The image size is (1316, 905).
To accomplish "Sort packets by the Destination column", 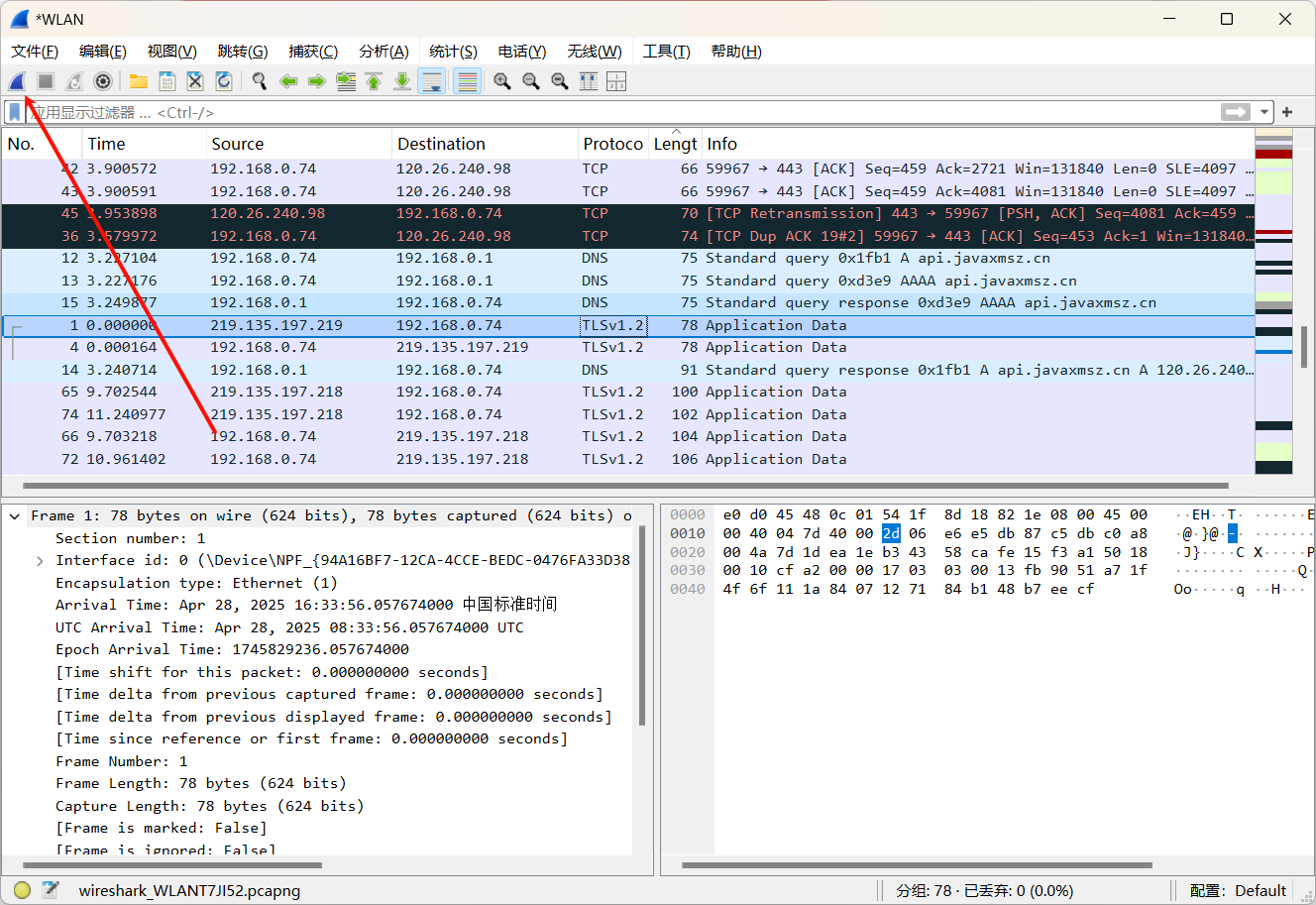I will coord(485,144).
